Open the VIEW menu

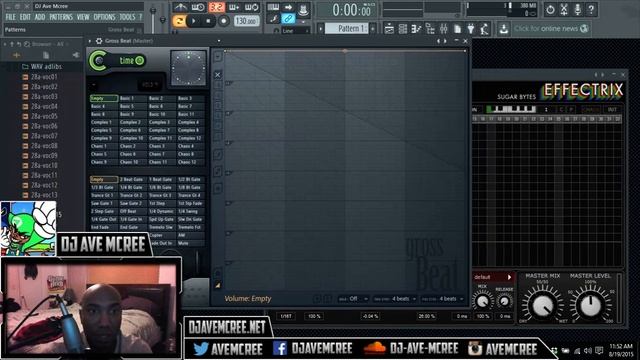click(83, 17)
